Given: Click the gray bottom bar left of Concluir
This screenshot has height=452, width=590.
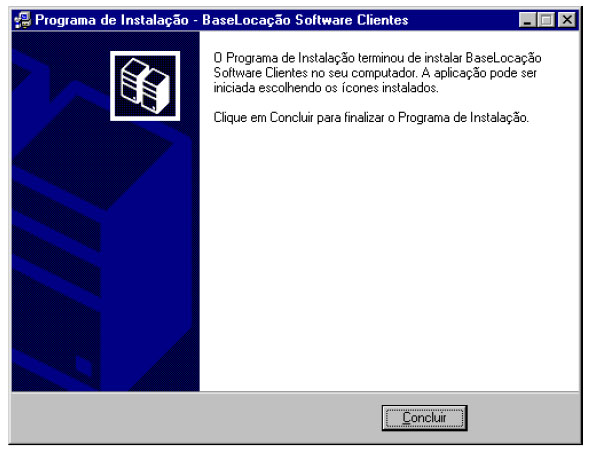Looking at the screenshot, I should 196,418.
